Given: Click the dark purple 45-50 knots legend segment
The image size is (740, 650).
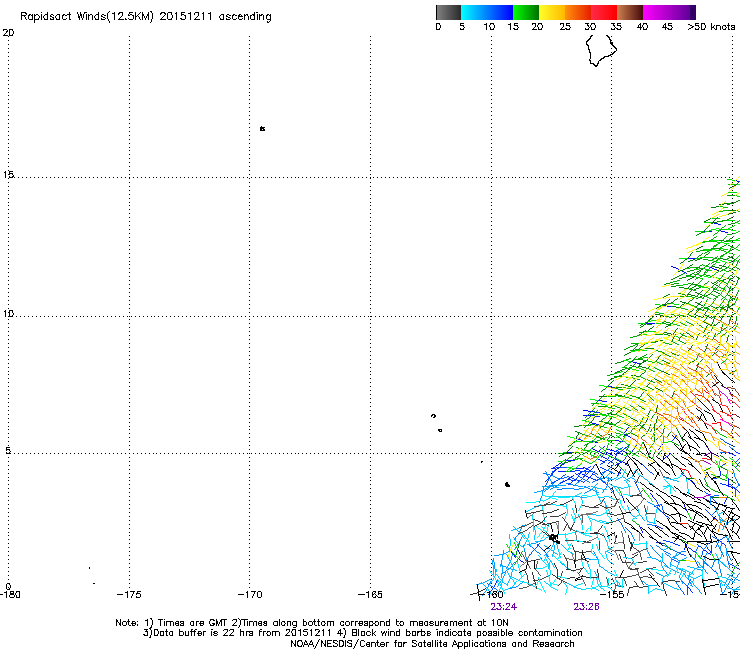Looking at the screenshot, I should coord(682,12).
